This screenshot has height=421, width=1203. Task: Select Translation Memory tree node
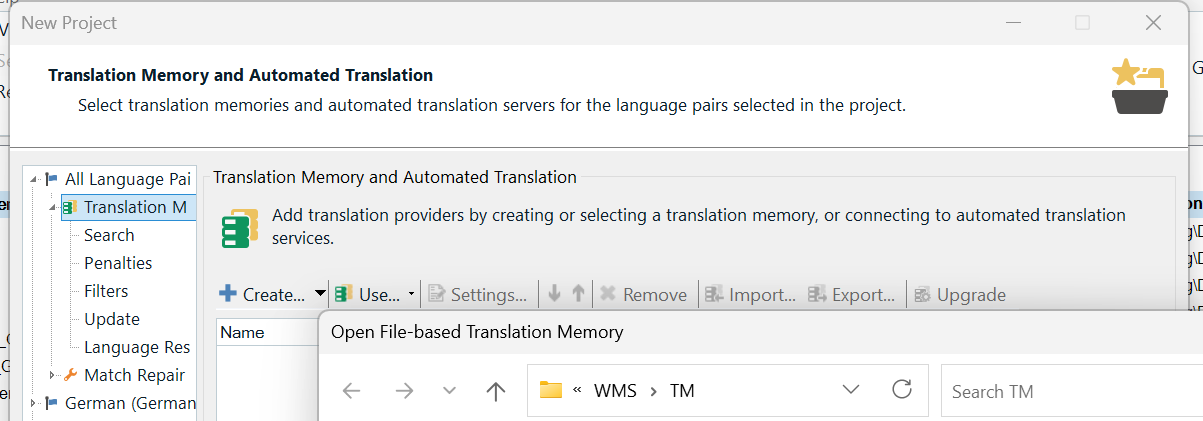click(135, 207)
